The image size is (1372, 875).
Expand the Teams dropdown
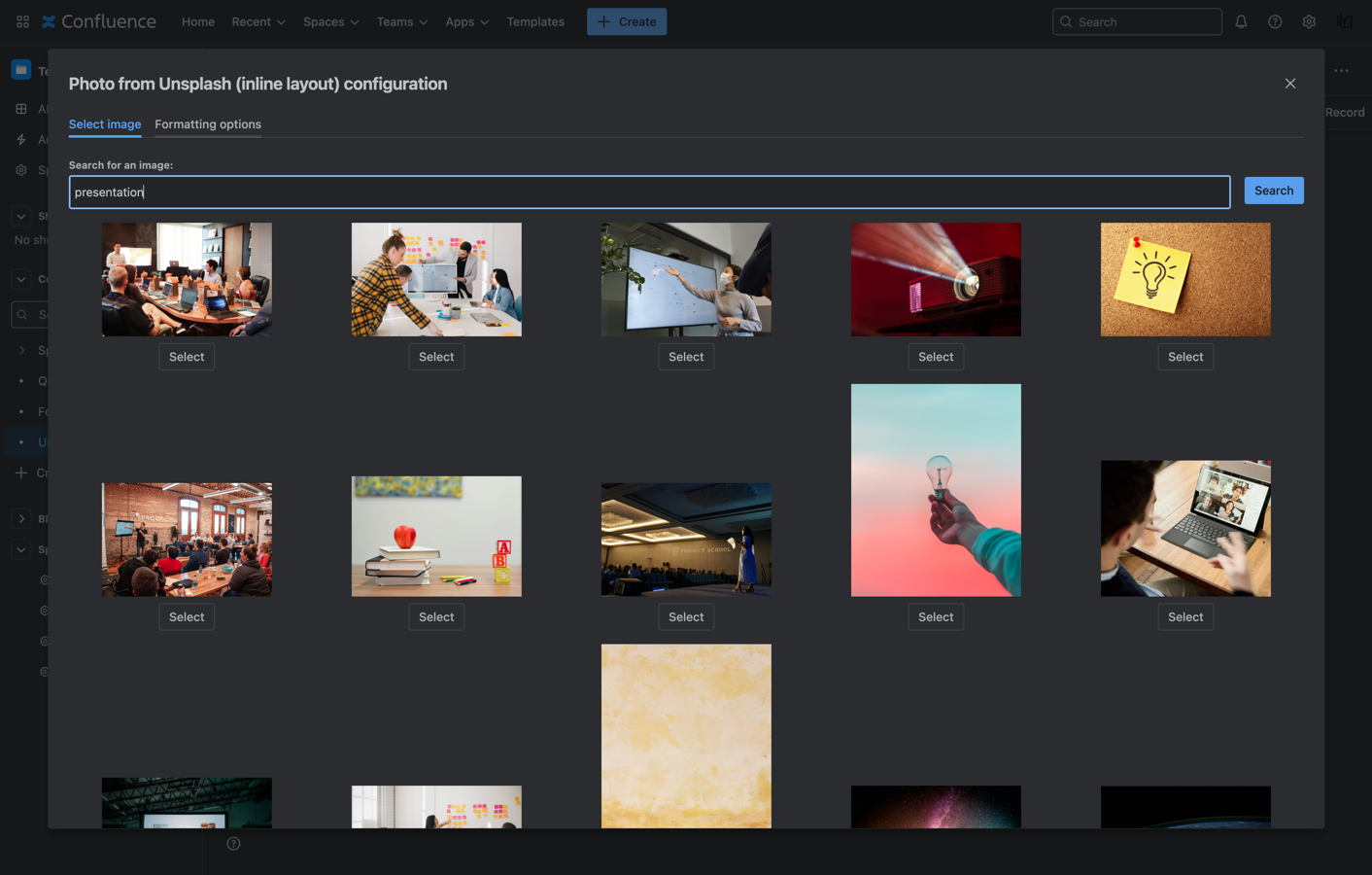pos(402,21)
